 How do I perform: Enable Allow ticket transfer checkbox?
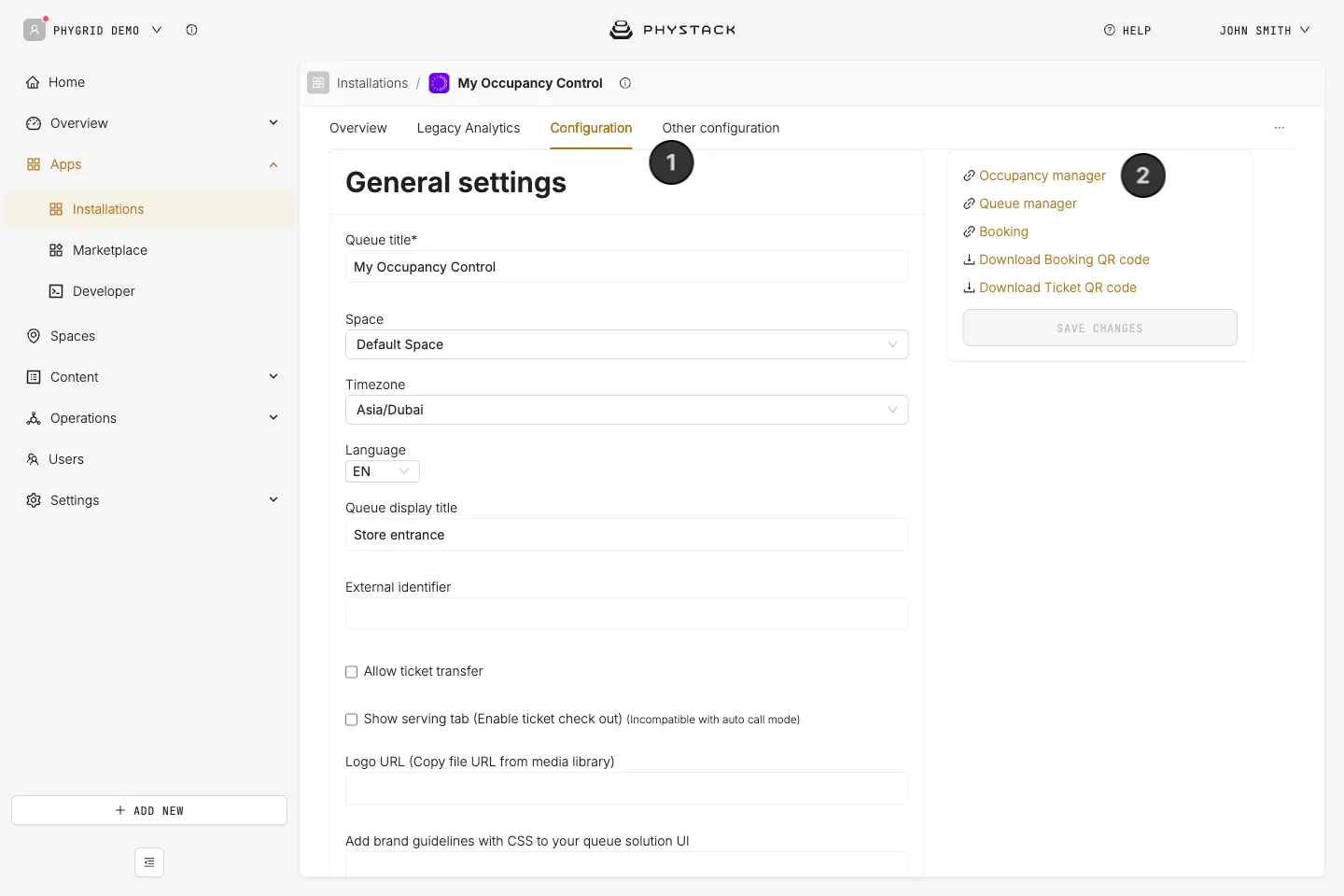[x=352, y=672]
